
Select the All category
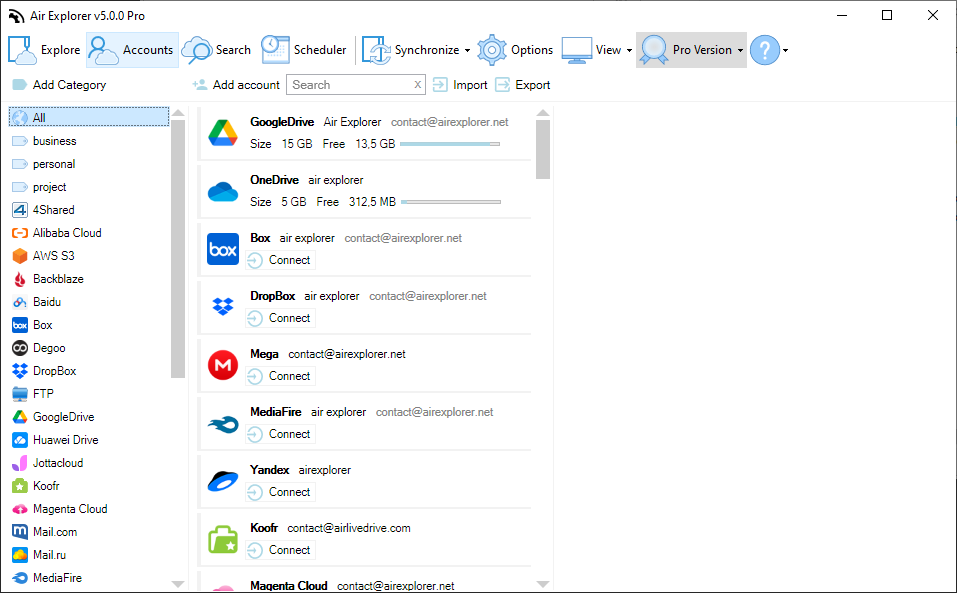coord(89,117)
